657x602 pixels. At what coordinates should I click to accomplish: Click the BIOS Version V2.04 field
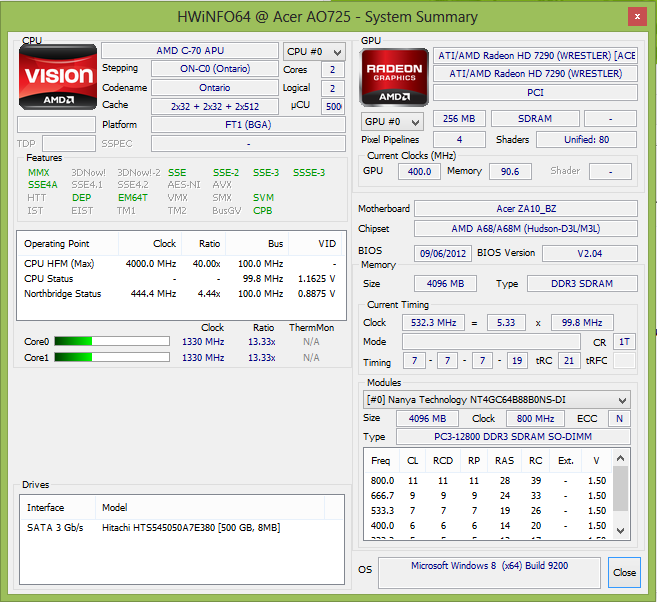point(590,253)
